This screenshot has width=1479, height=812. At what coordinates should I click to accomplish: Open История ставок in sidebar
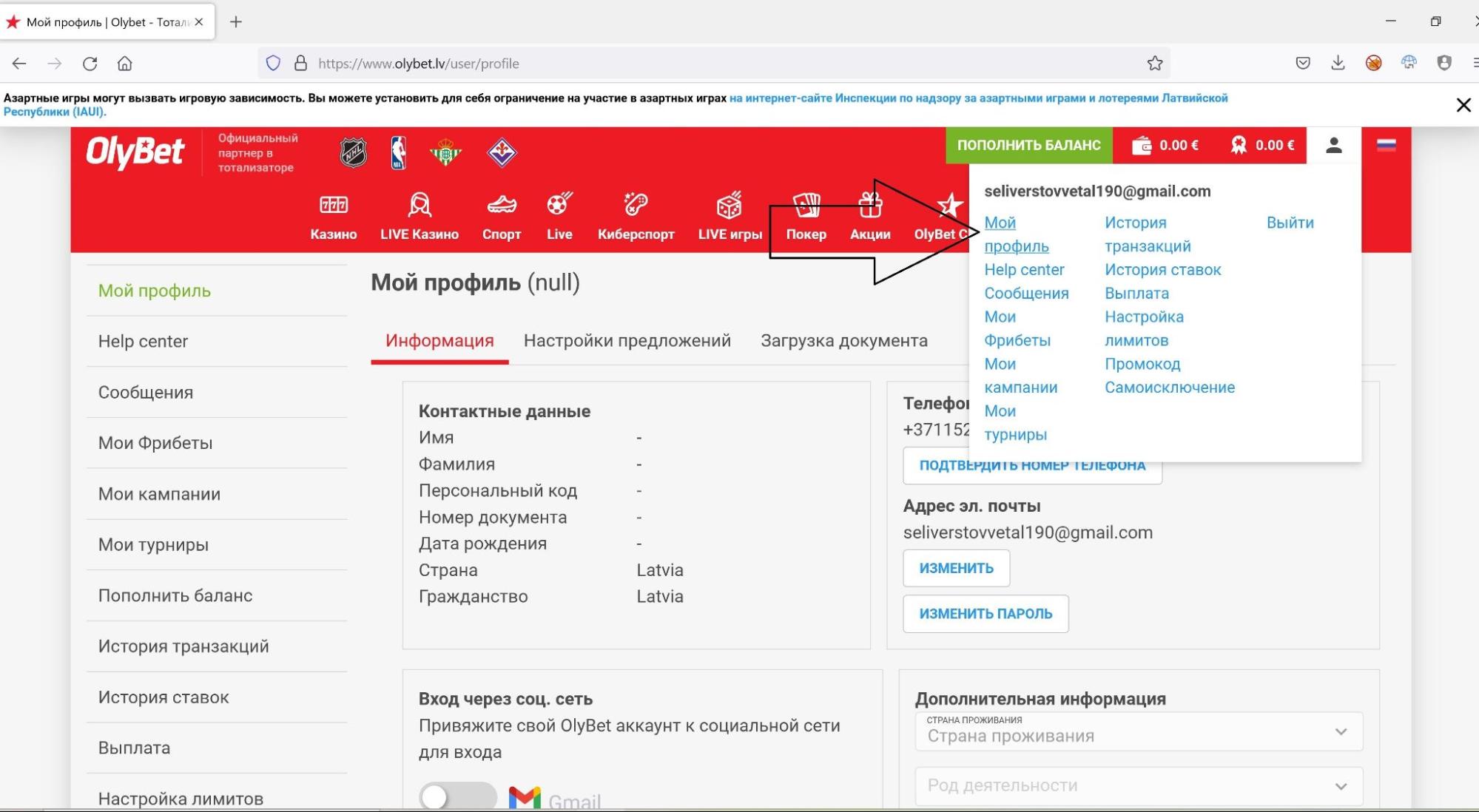click(x=217, y=697)
